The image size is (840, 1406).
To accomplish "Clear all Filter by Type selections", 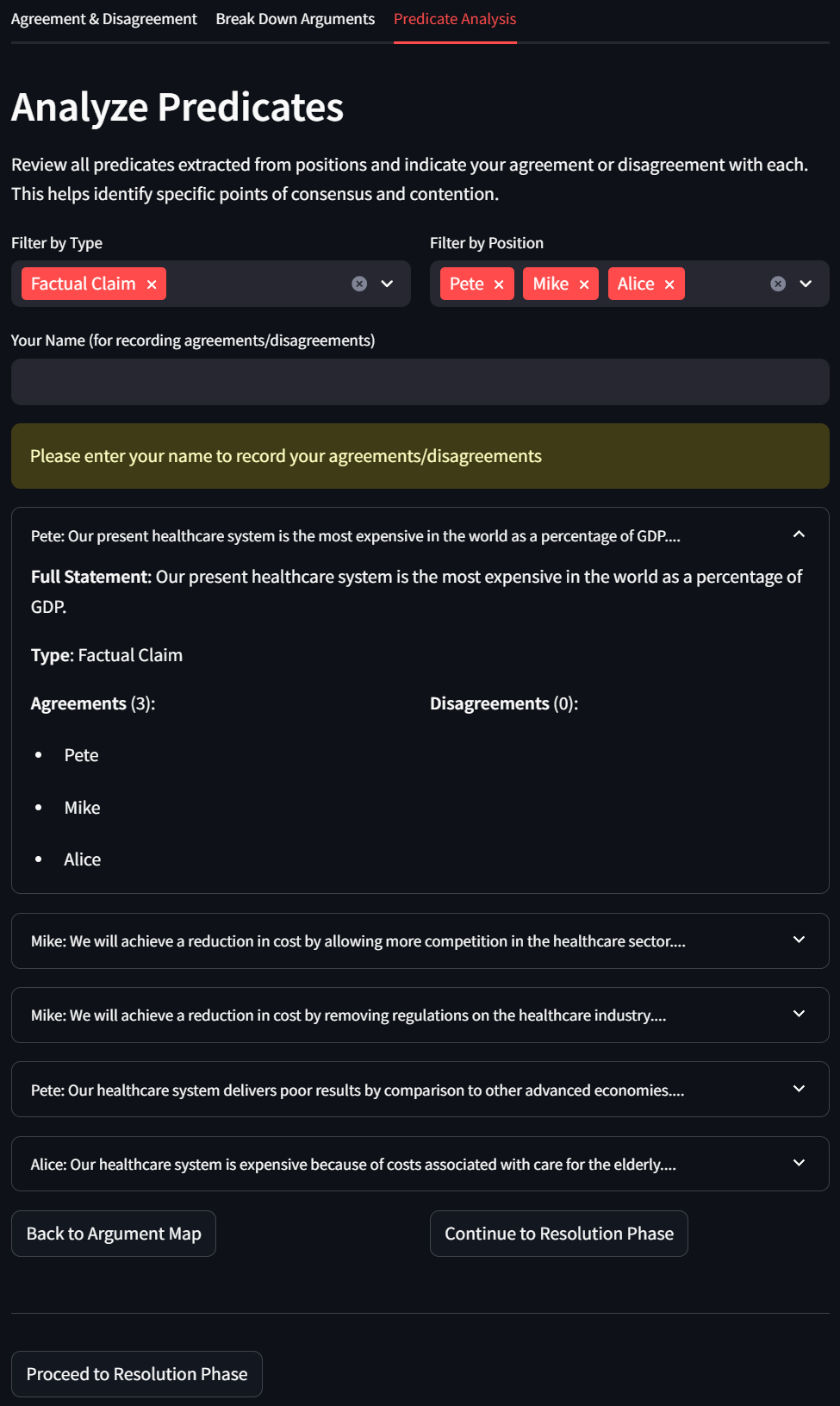I will 359,284.
